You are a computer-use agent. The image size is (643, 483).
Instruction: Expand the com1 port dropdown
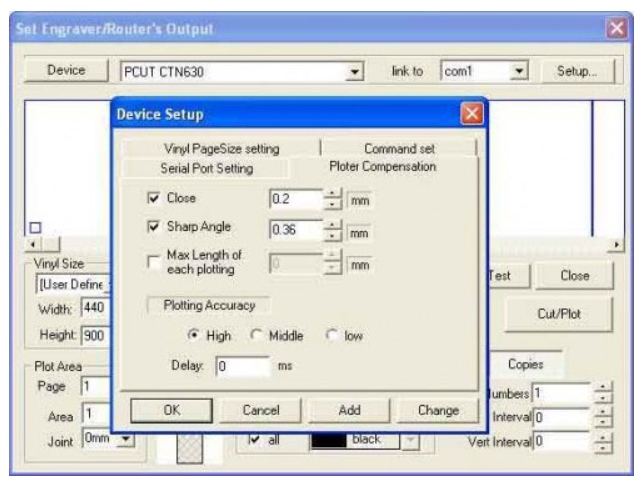coord(520,73)
